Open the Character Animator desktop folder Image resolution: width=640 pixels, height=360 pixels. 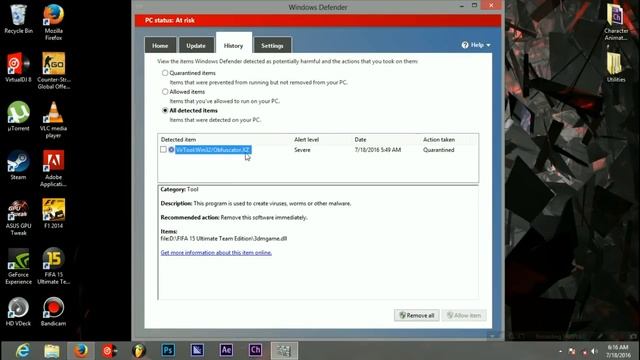(x=616, y=22)
